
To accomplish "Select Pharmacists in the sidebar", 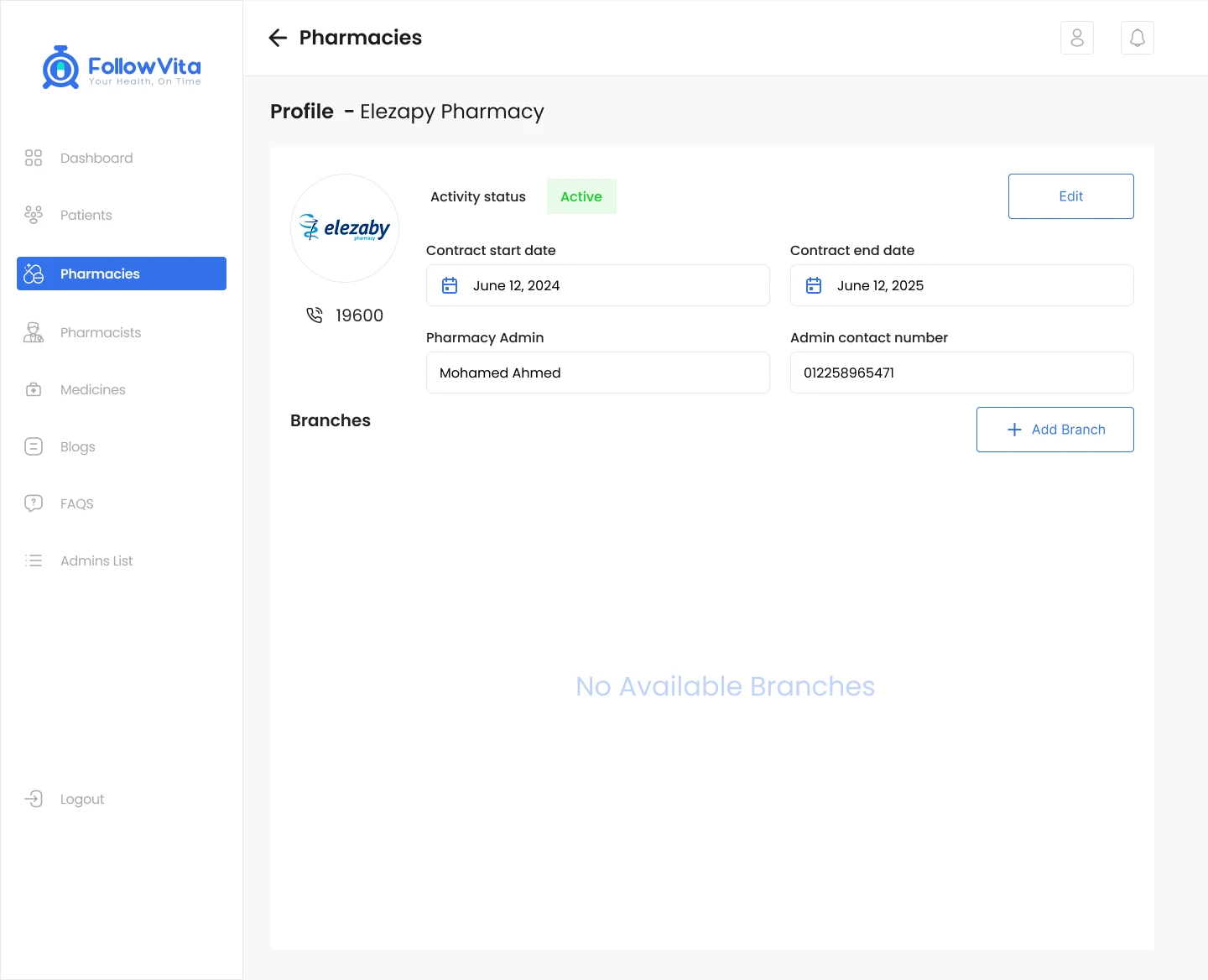I will (101, 332).
